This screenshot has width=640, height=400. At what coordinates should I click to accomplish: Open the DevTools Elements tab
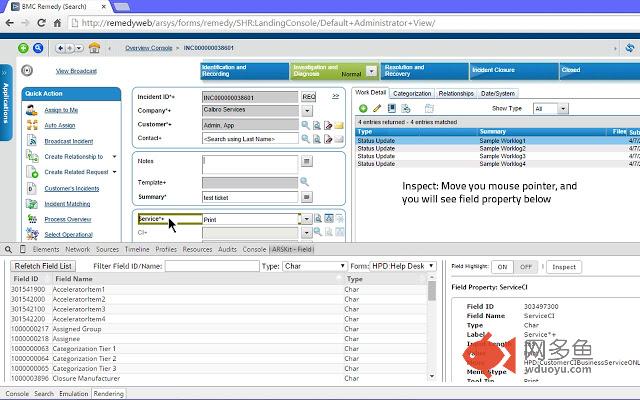[x=46, y=249]
